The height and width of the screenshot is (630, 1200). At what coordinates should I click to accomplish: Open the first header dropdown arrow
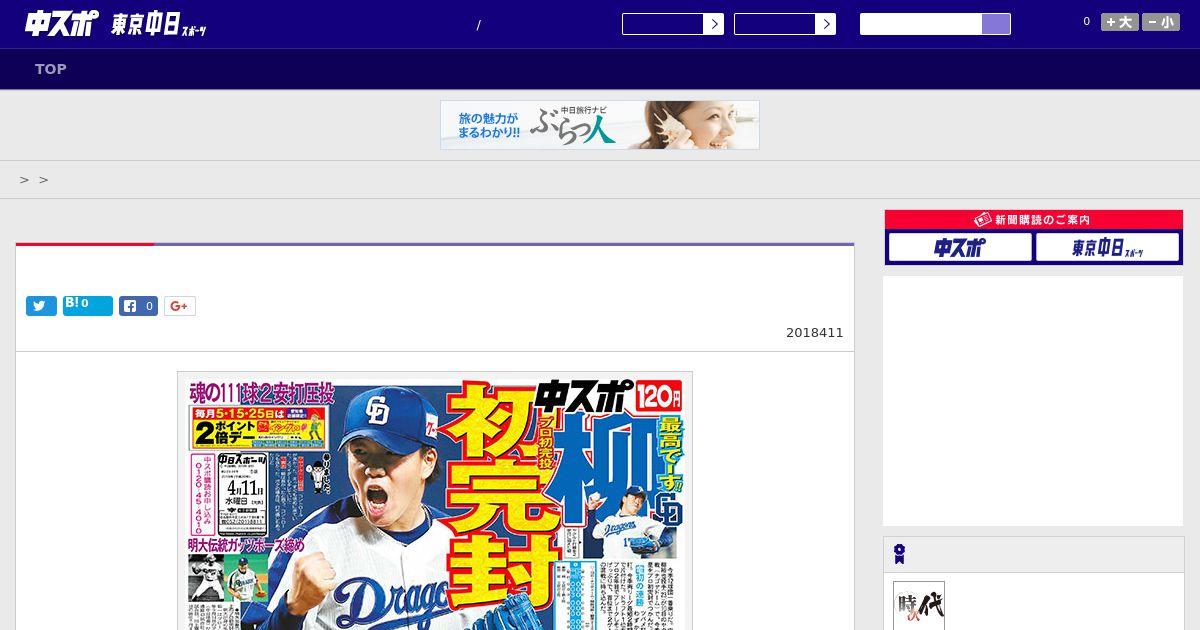tap(713, 24)
